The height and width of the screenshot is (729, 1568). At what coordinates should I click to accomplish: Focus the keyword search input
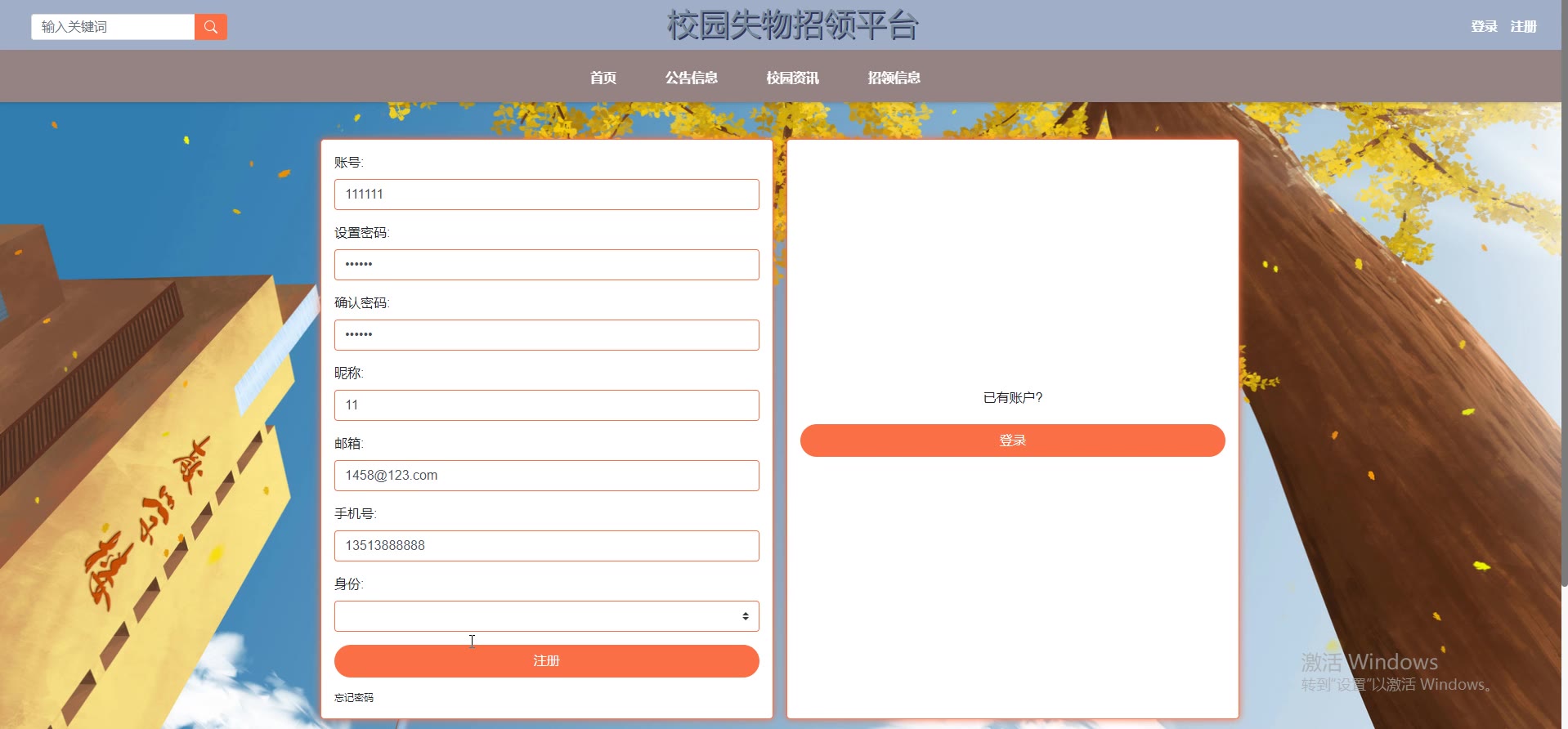[113, 27]
